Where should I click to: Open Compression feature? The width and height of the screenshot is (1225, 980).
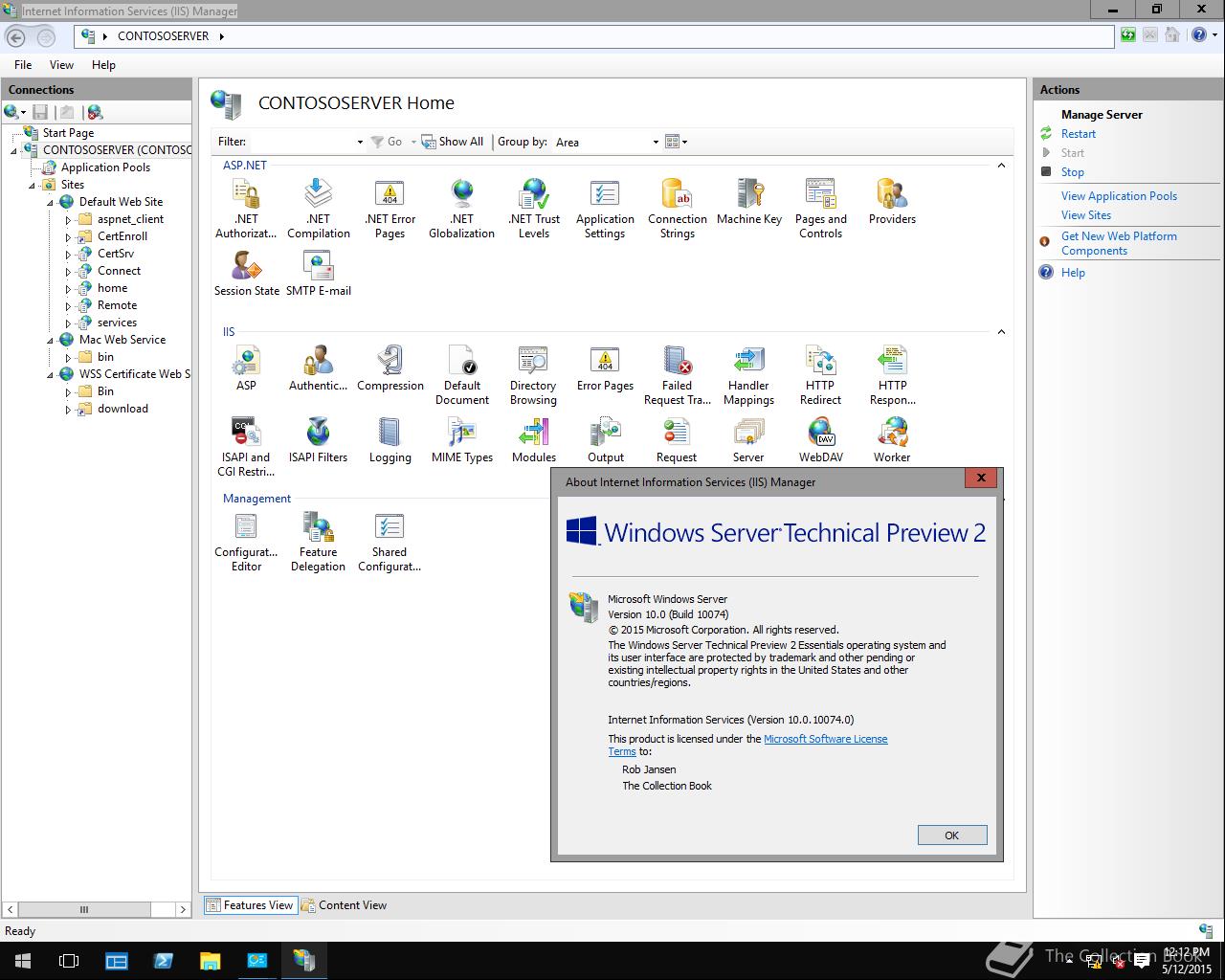(390, 368)
